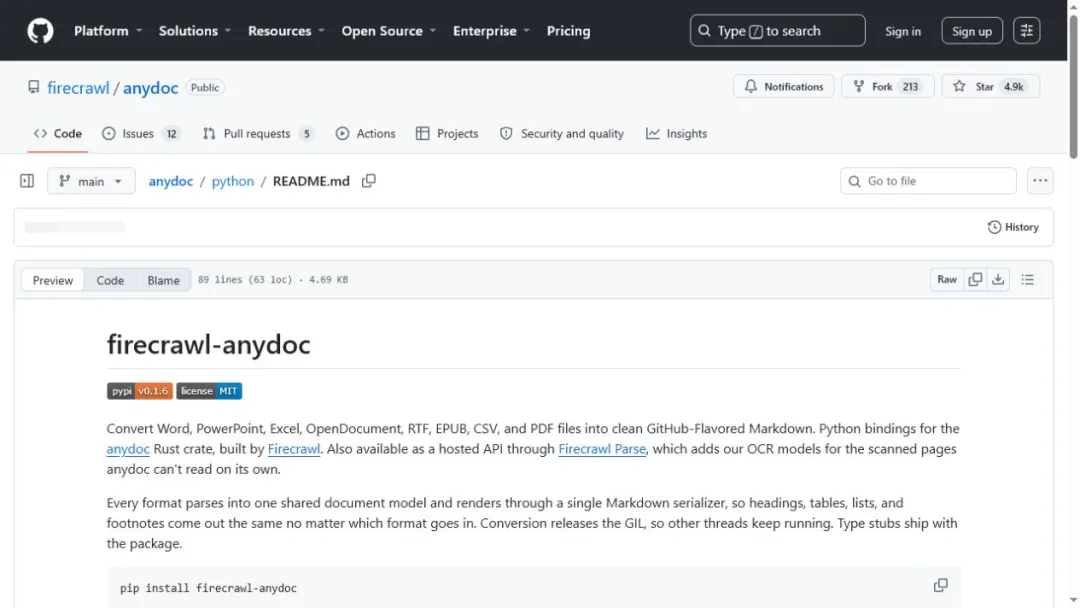Open the Security and quality tab
1080x608 pixels.
[561, 134]
